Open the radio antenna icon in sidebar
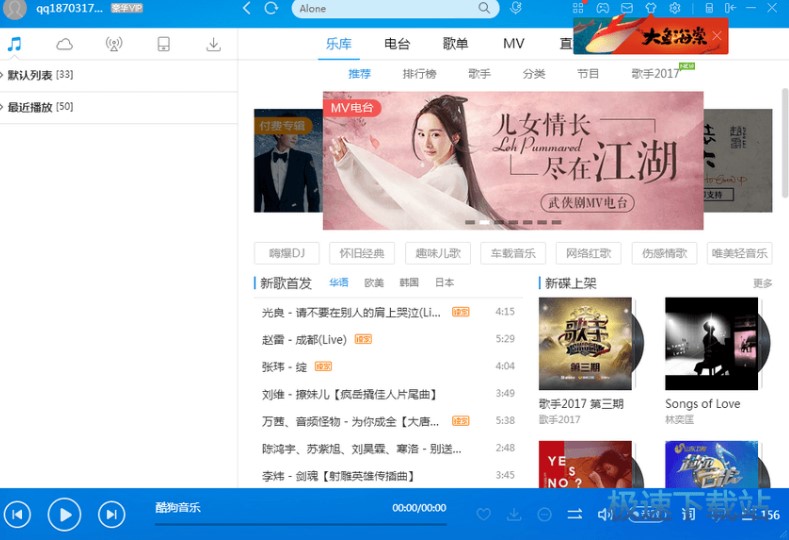Screen dimensions: 789x540 pos(114,44)
